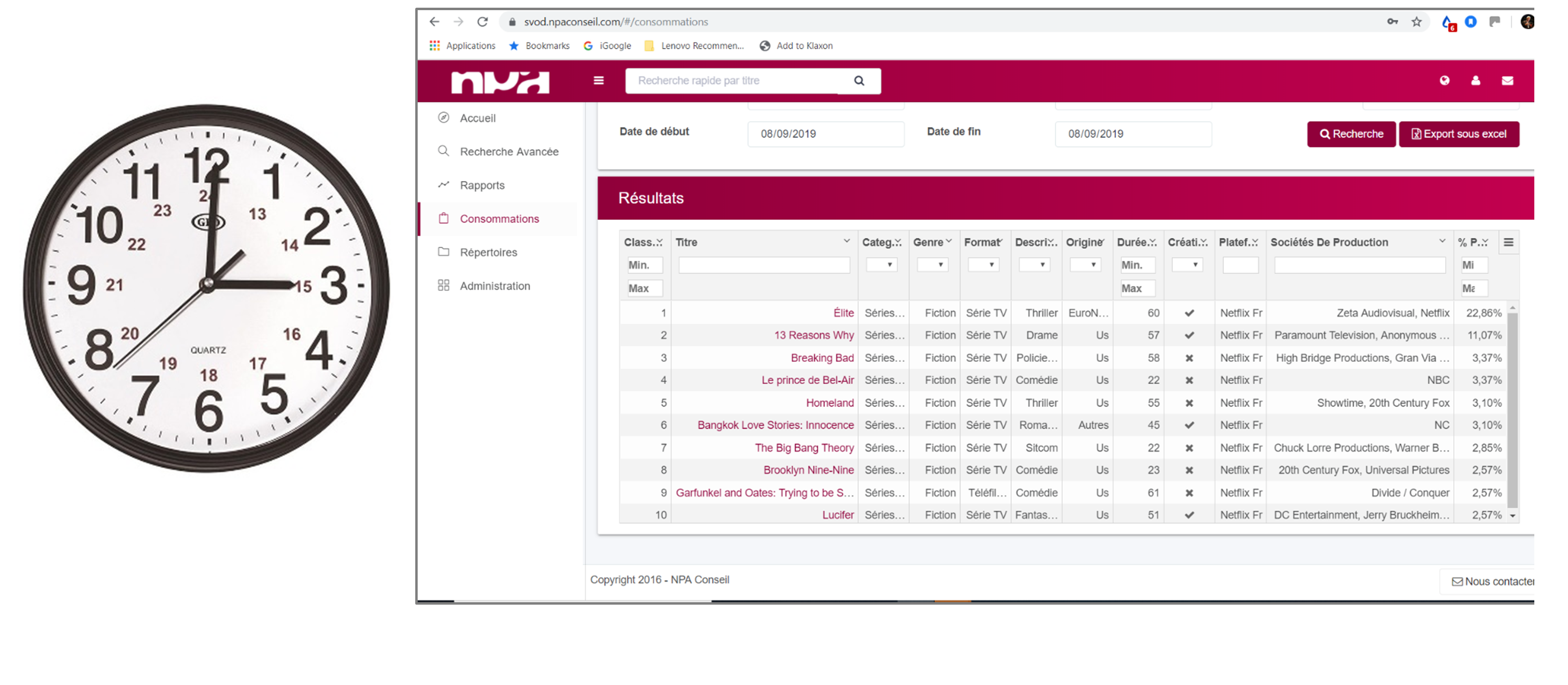Open the Genre column menu chevron
This screenshot has width=1568, height=685.
[948, 241]
